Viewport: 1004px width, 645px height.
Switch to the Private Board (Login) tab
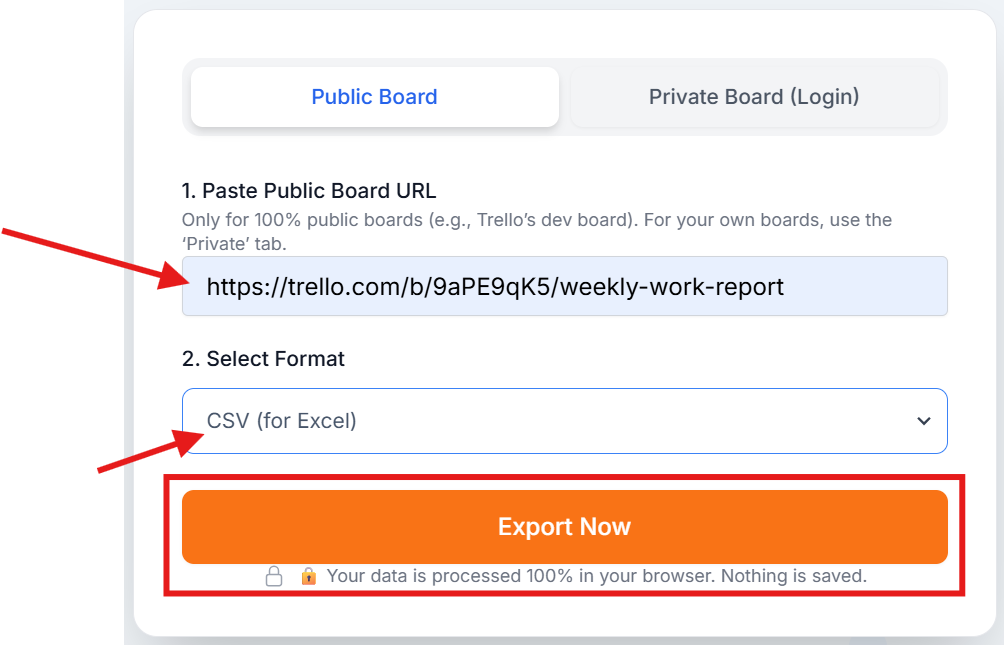coord(754,96)
